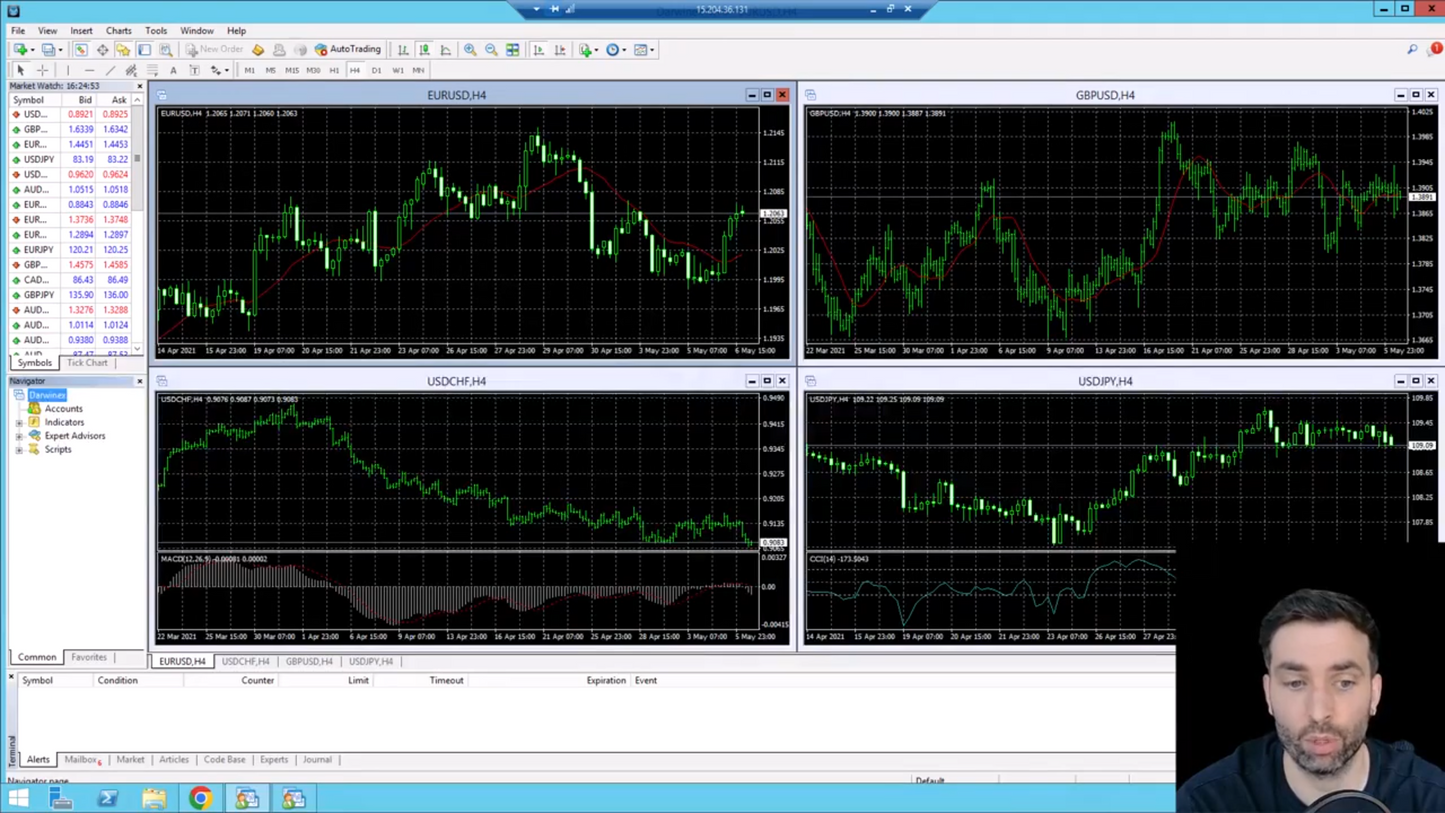Viewport: 1445px width, 813px height.
Task: Open the Profiles toolbar icon
Action: tap(47, 49)
